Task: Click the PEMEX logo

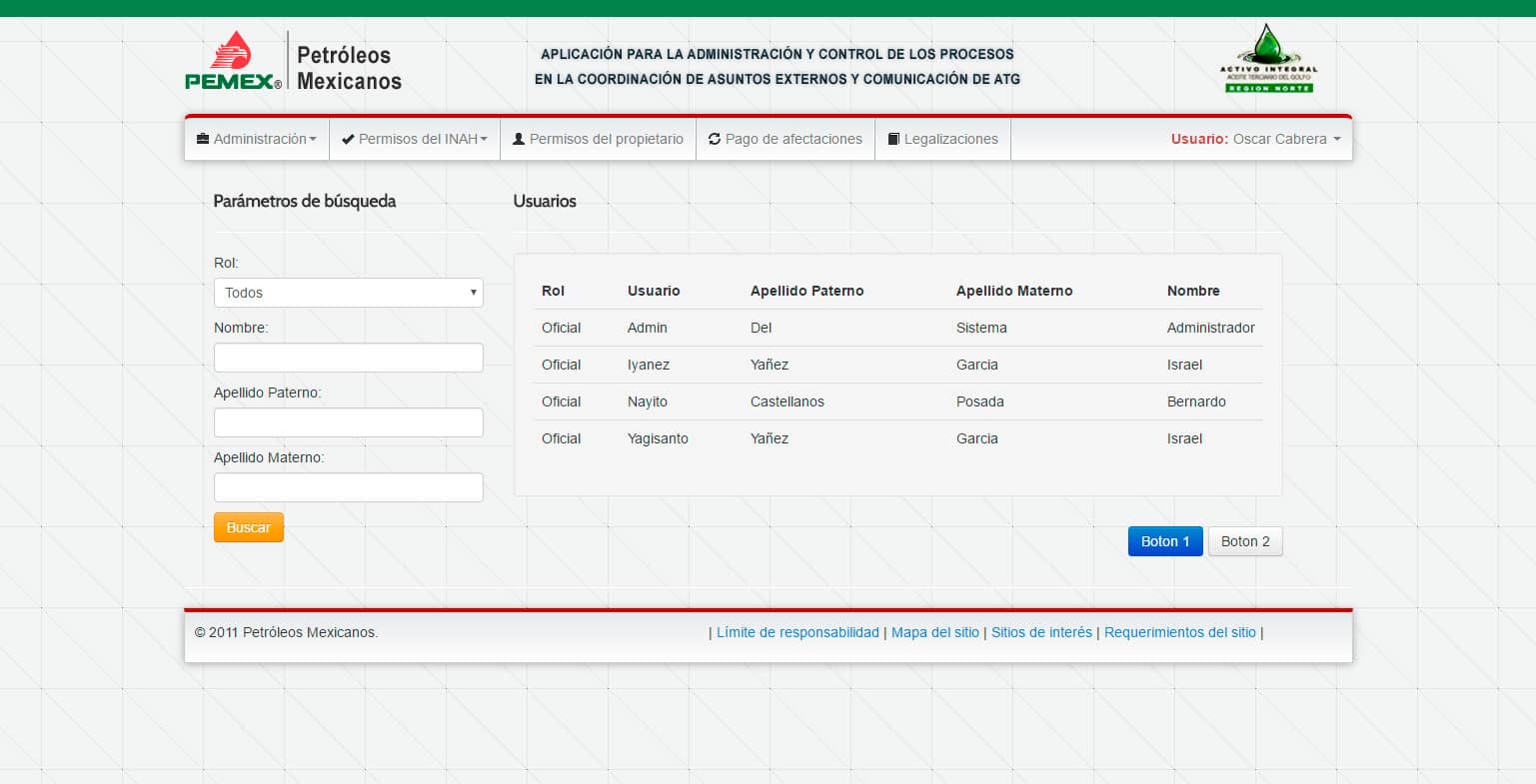Action: pyautogui.click(x=233, y=62)
